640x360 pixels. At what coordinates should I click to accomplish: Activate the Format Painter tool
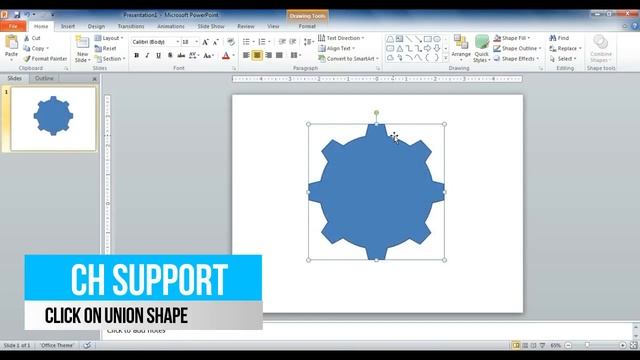point(45,59)
